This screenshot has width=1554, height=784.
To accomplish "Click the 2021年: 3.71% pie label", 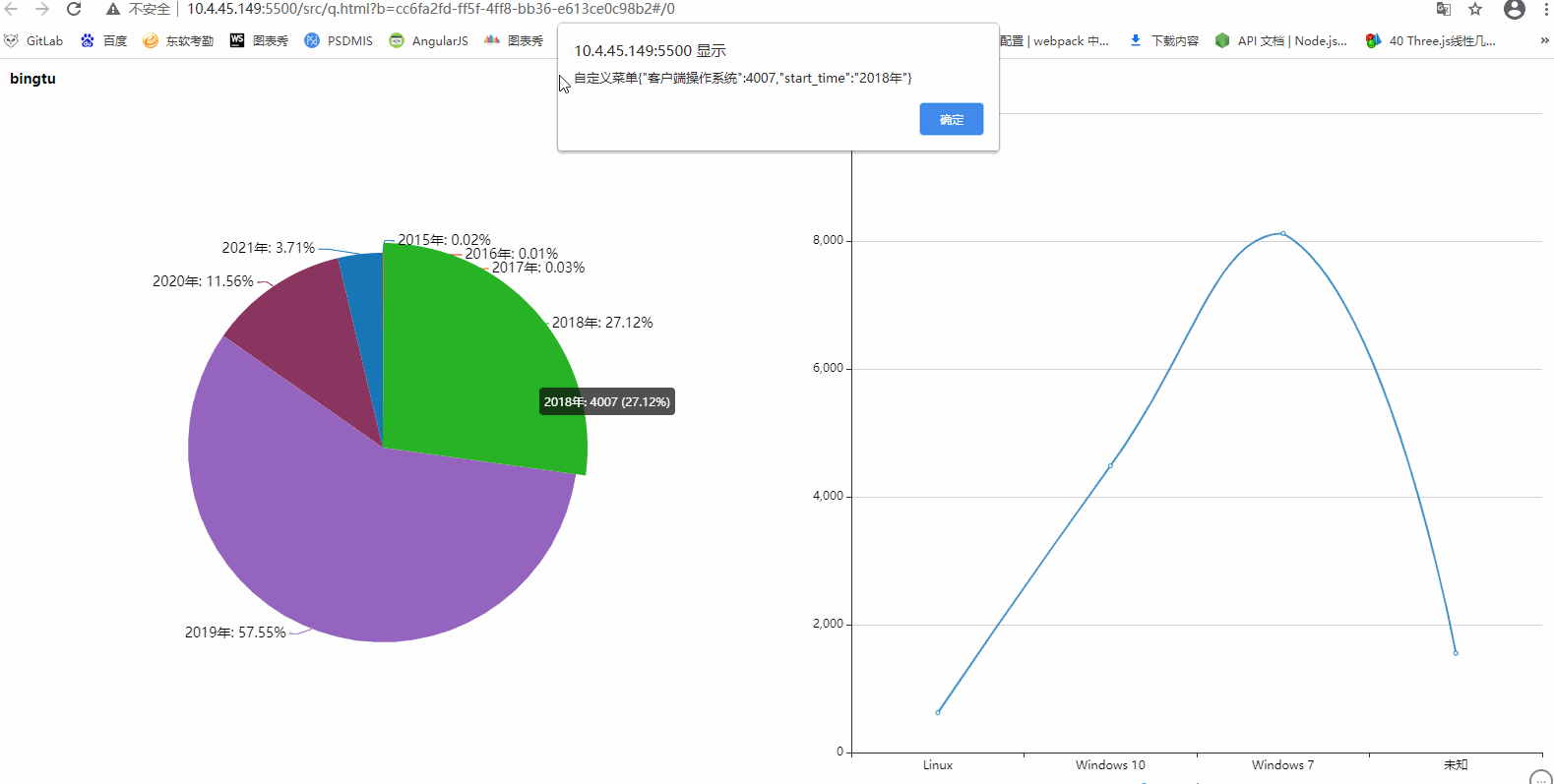I will point(269,248).
